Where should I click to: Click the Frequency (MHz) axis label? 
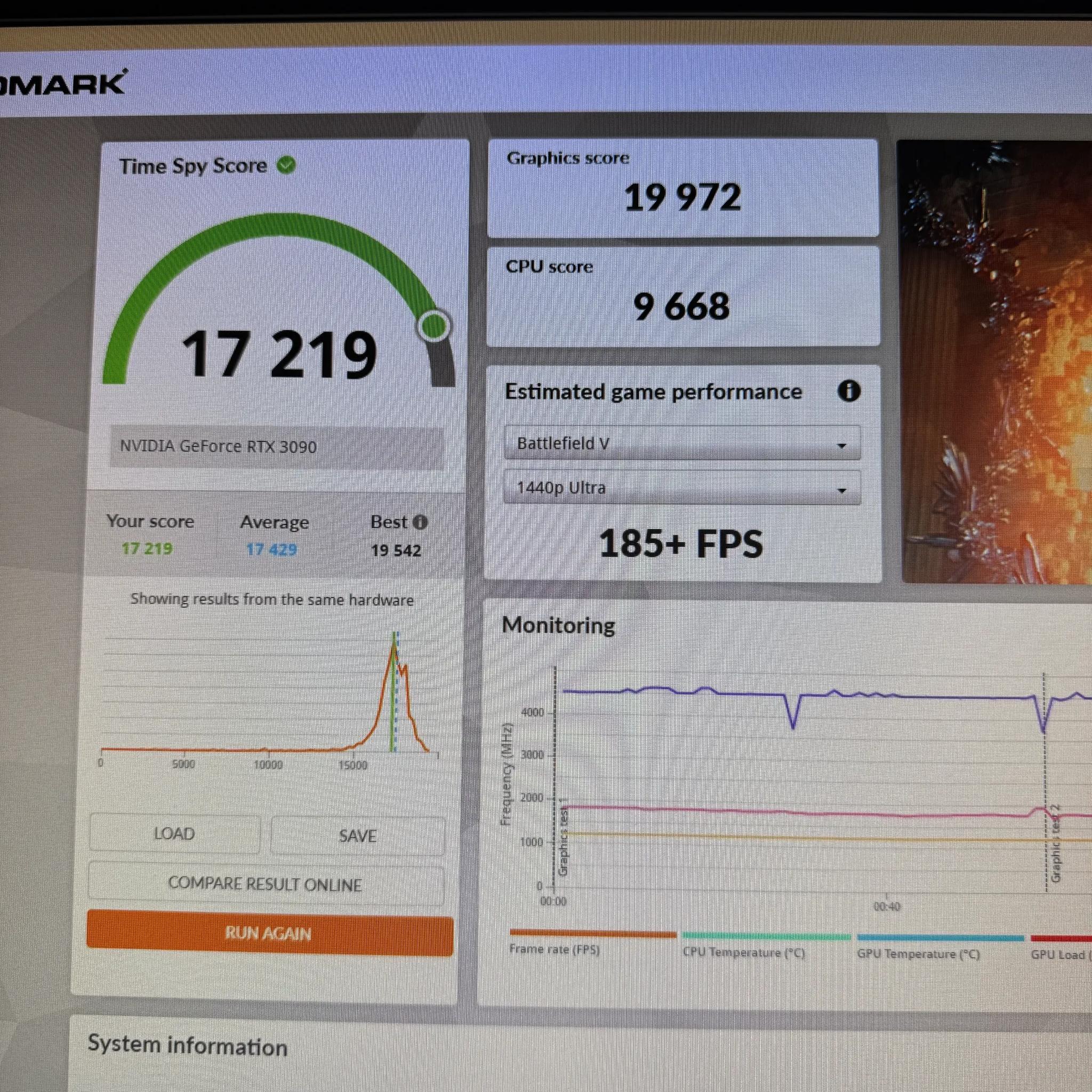507,773
